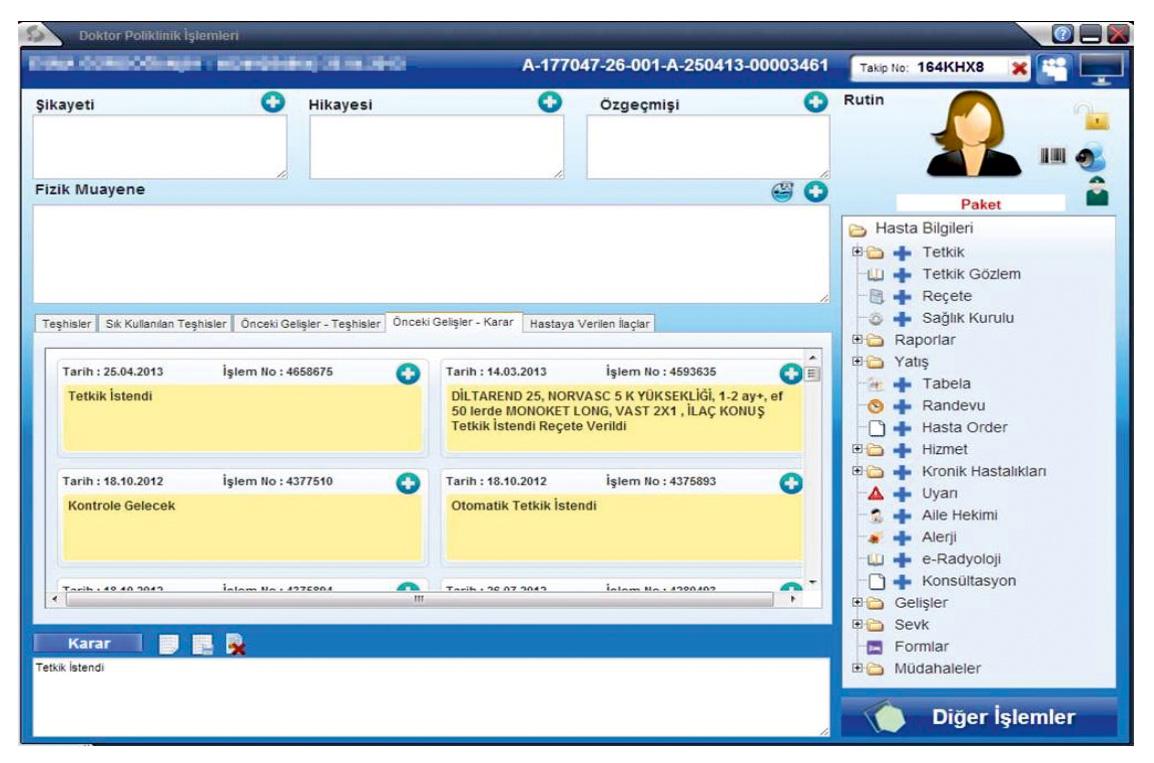Click the delete note icon beside Karar
1154x763 pixels.
236,645
